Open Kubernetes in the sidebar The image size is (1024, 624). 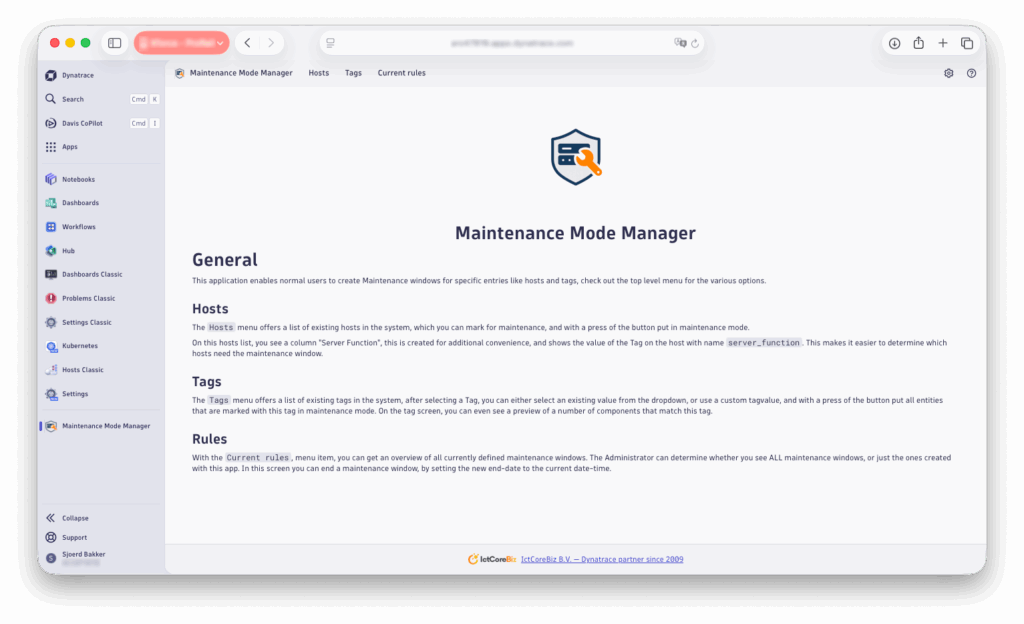80,346
